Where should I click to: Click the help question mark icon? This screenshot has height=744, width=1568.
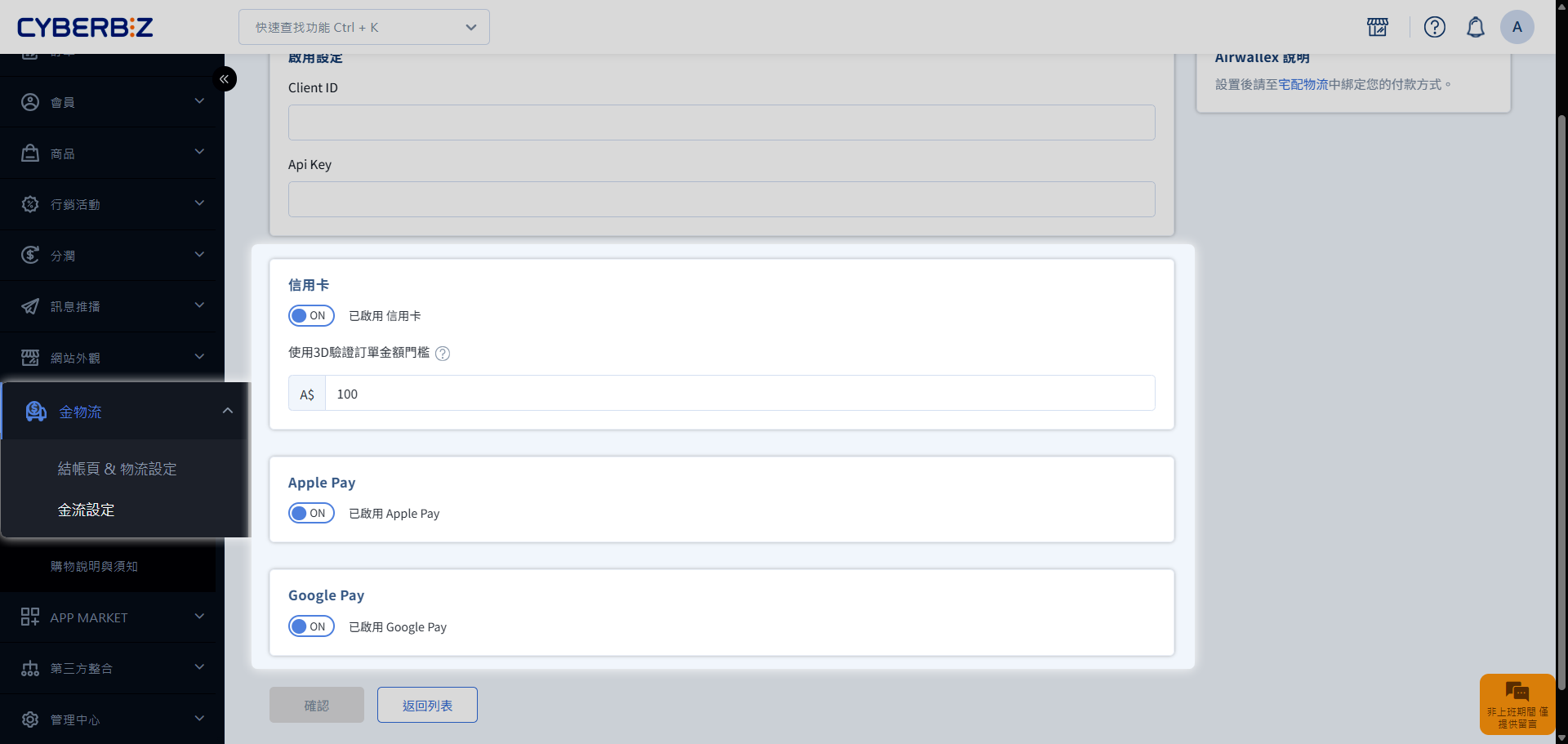coord(1434,27)
